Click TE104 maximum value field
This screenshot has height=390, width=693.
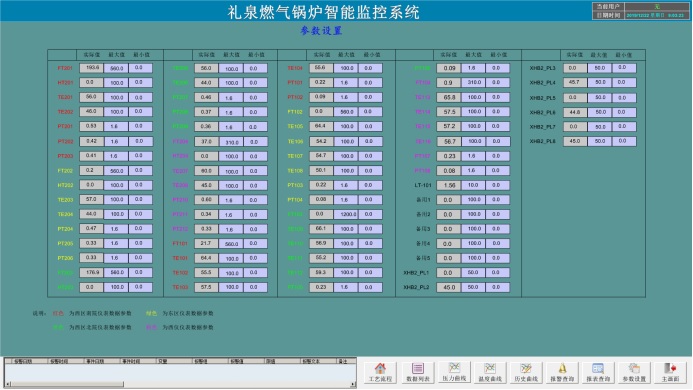coord(346,69)
